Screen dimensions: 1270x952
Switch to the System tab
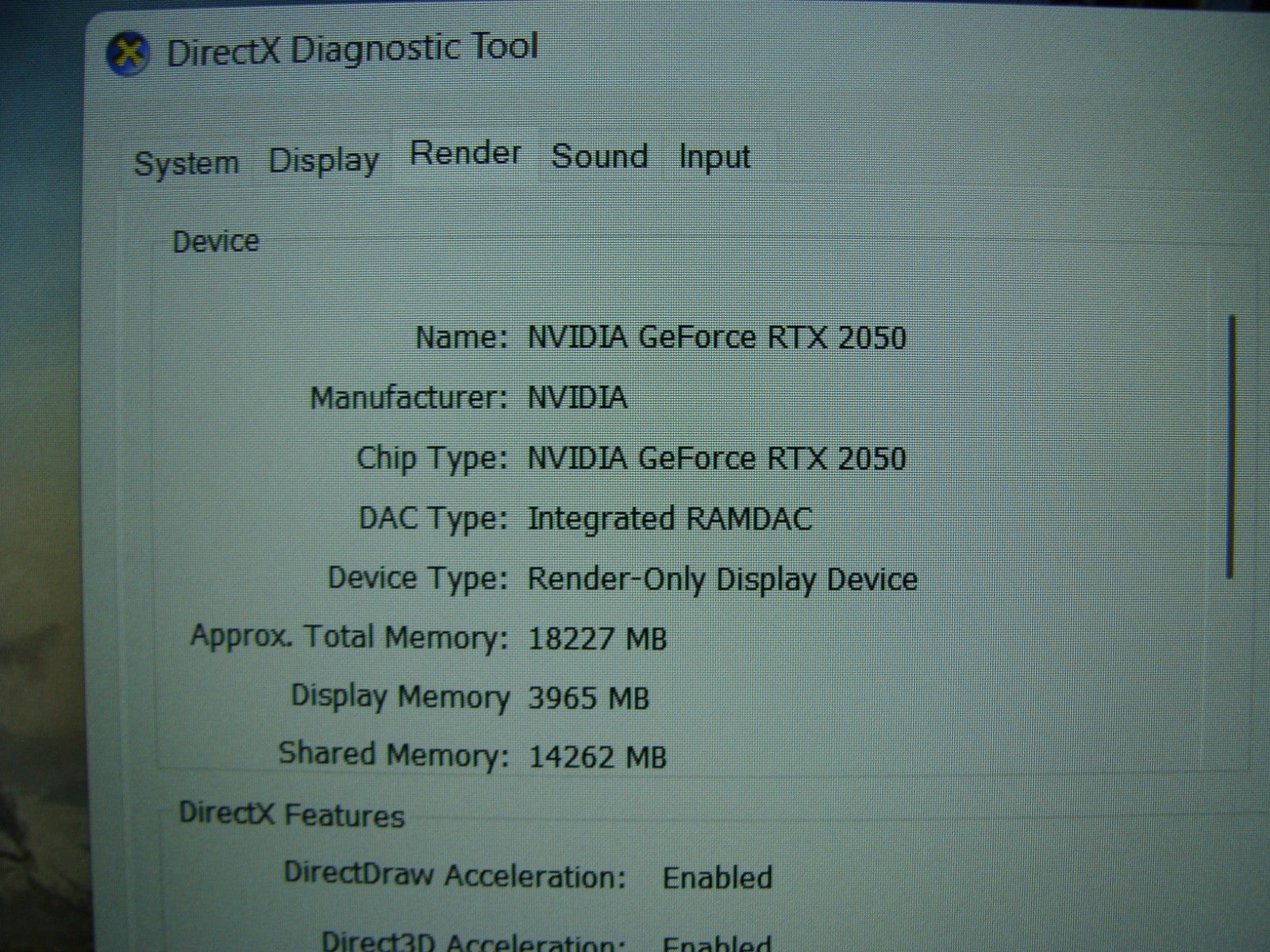click(x=187, y=163)
